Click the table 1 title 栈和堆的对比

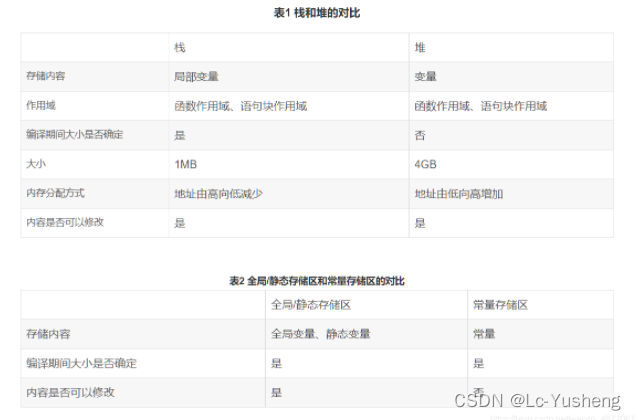click(x=317, y=13)
